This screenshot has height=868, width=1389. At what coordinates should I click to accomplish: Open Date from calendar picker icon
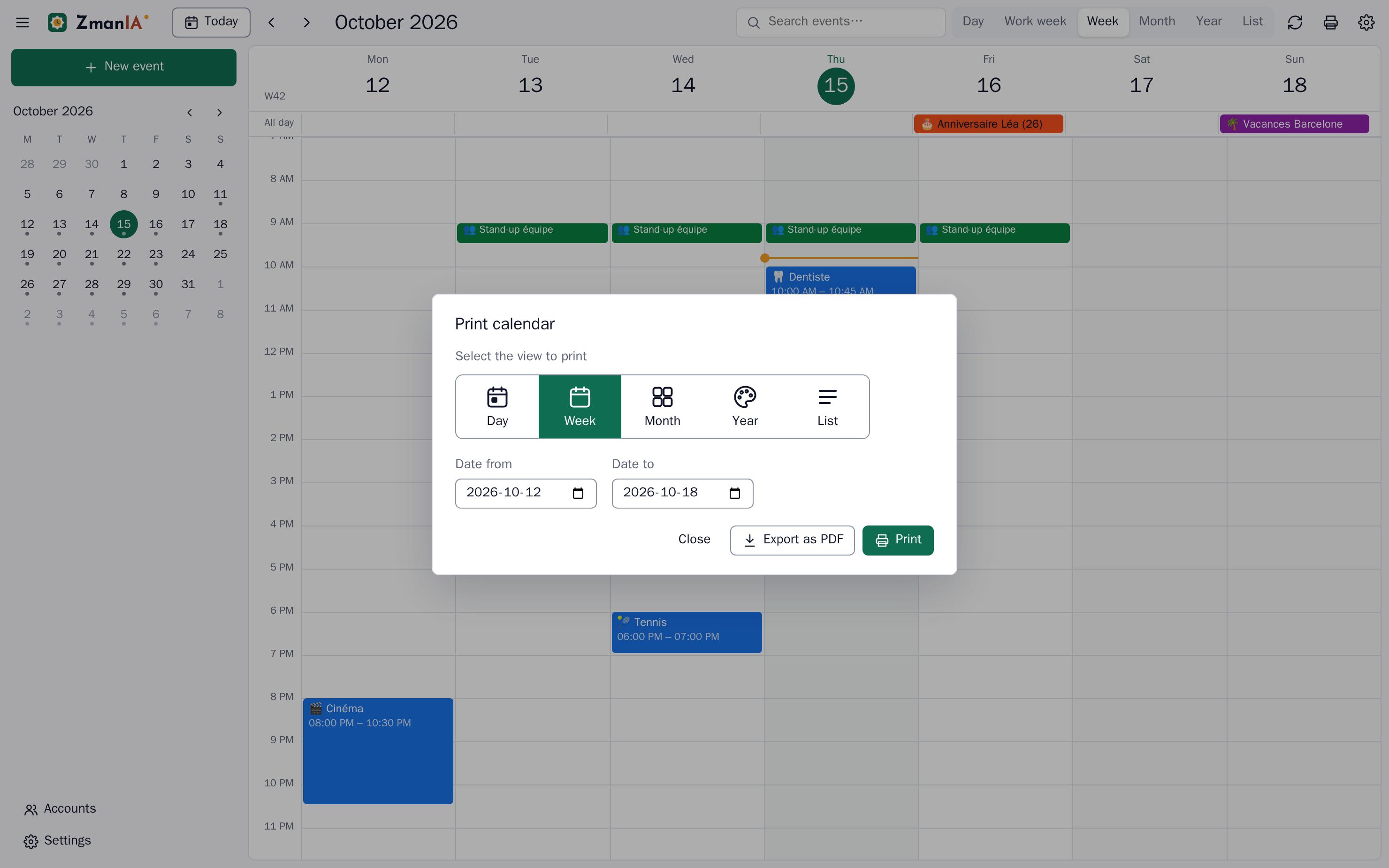[578, 493]
